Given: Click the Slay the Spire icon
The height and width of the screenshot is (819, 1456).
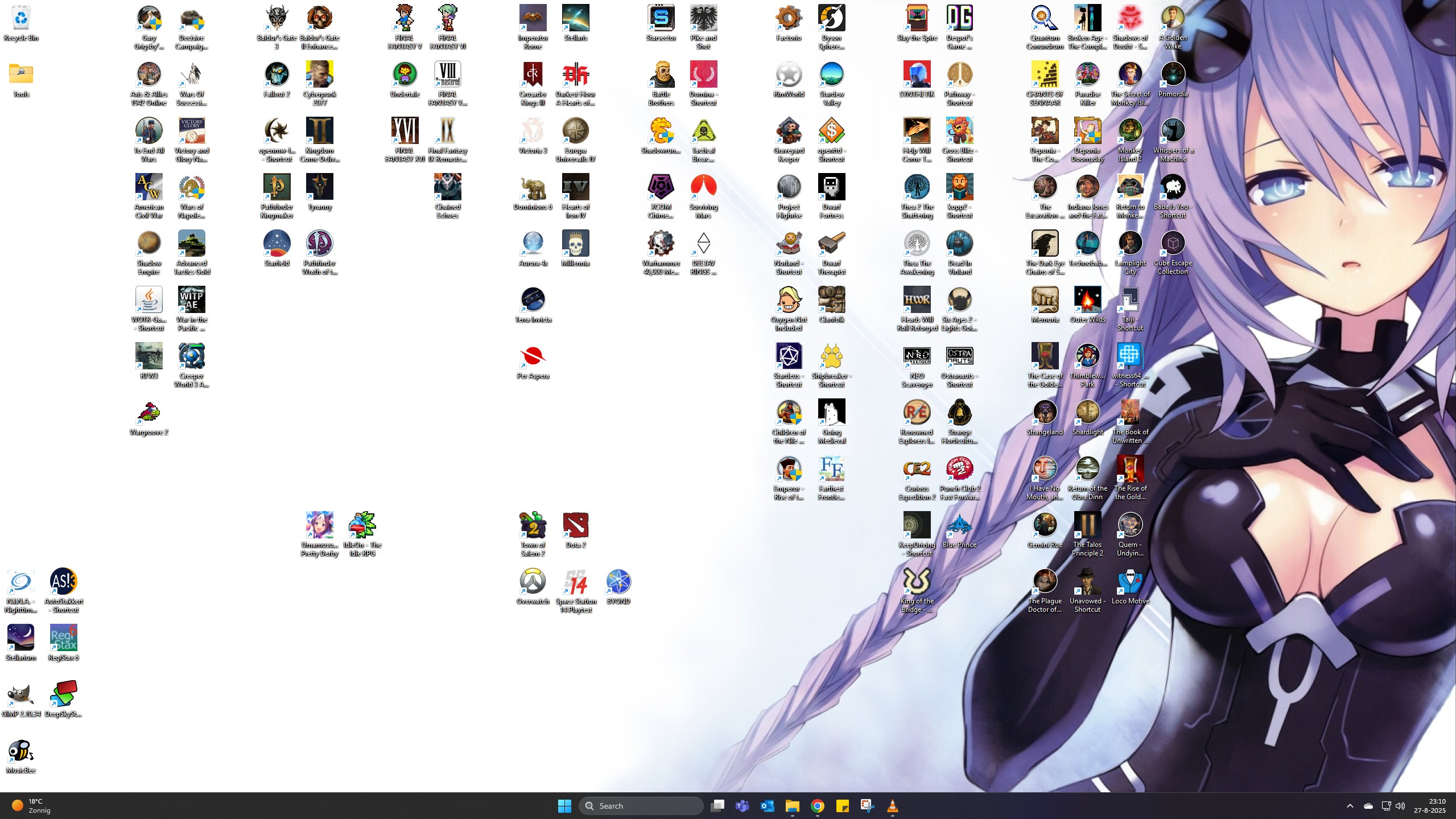Looking at the screenshot, I should (917, 19).
